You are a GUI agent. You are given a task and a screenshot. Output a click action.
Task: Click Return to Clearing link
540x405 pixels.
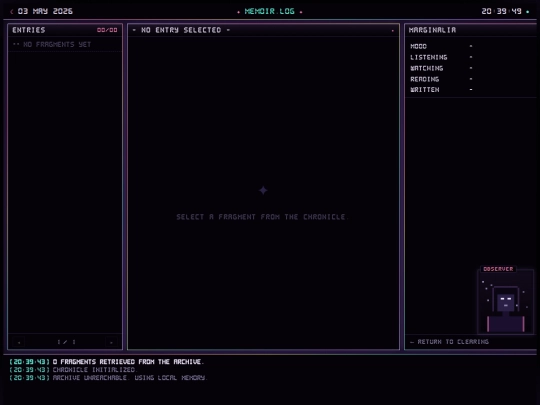click(x=449, y=342)
